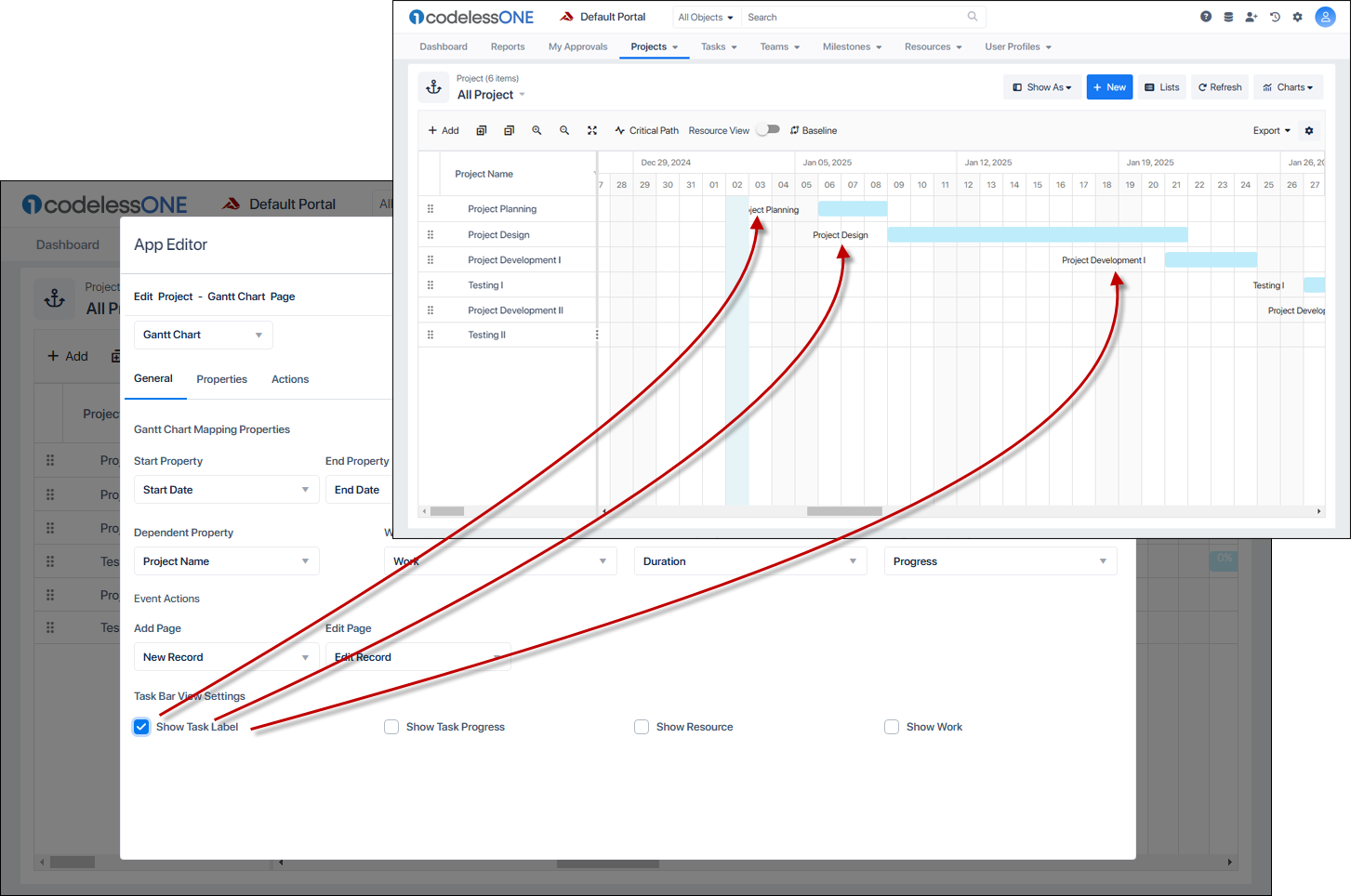
Task: Switch to the Properties tab in App Editor
Action: tap(221, 379)
